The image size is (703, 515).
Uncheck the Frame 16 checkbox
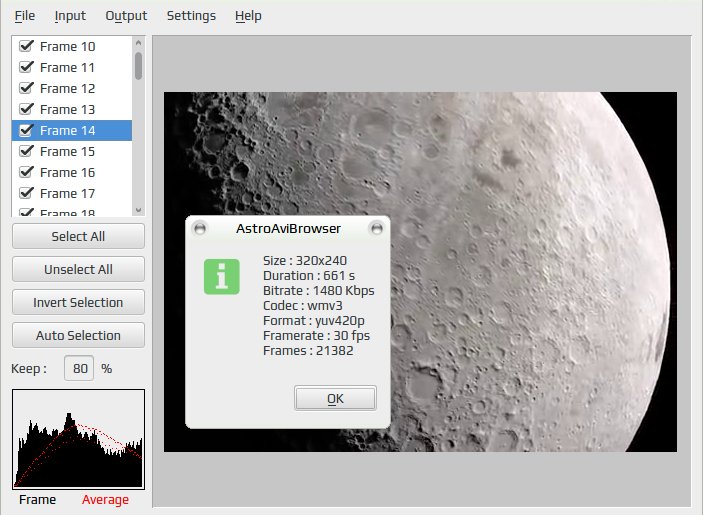tap(26, 172)
